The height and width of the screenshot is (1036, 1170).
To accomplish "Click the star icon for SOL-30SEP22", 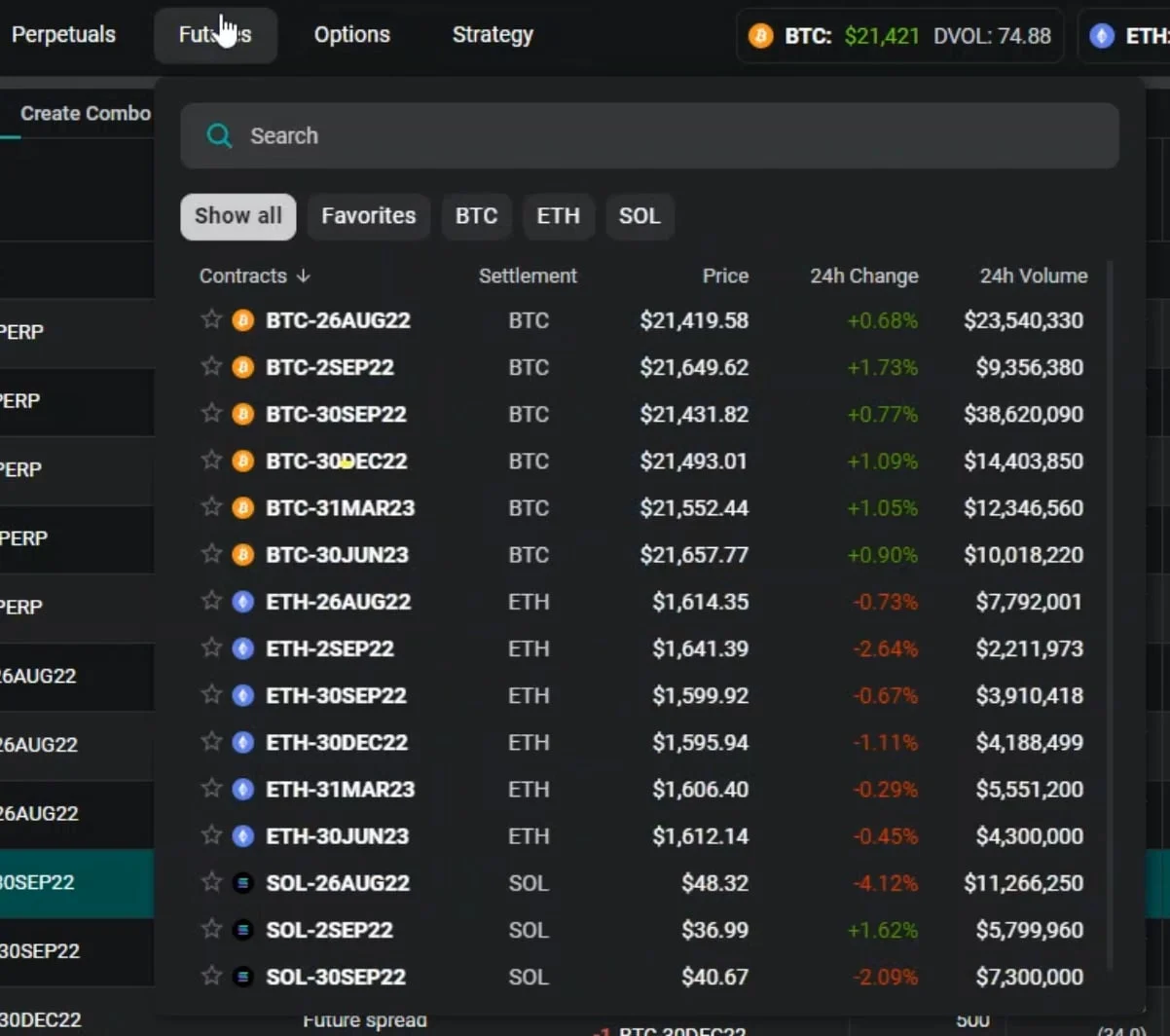I will (211, 976).
